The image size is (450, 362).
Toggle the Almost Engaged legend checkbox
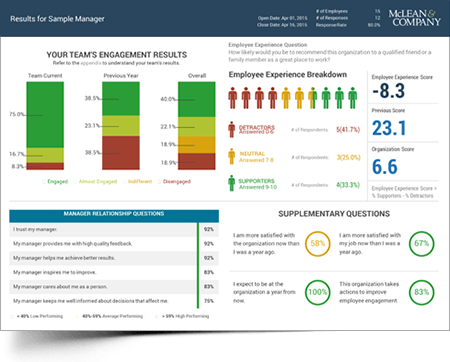tap(75, 182)
